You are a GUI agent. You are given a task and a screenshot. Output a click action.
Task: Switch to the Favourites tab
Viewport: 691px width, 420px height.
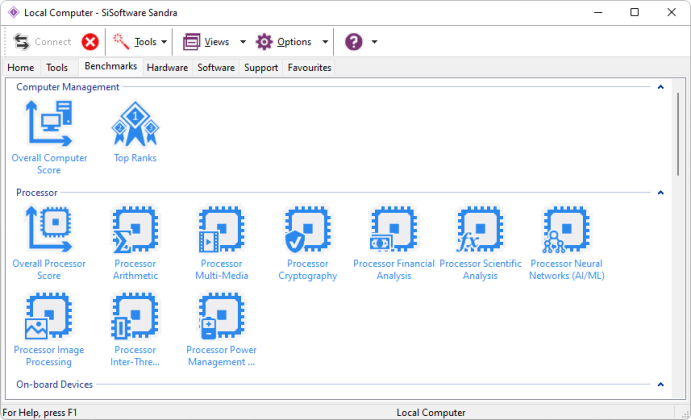point(309,67)
